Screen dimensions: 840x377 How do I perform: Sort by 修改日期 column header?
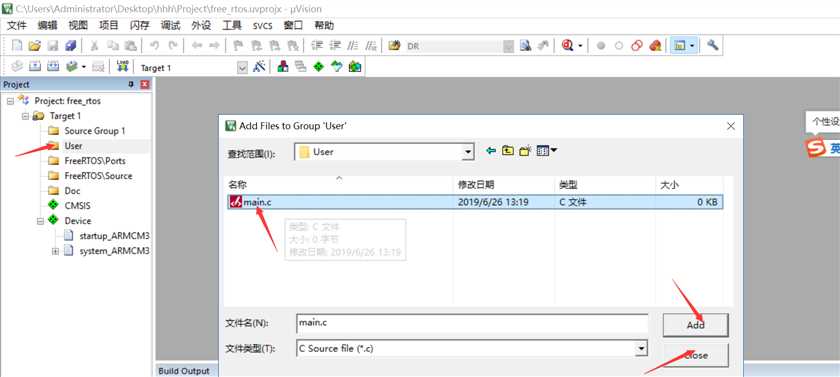(476, 185)
